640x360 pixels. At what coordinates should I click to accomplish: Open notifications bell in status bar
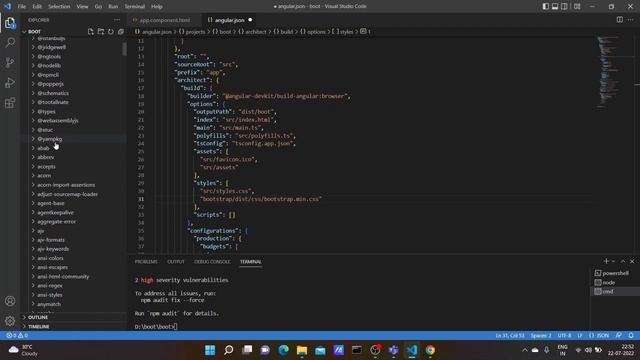(631, 336)
